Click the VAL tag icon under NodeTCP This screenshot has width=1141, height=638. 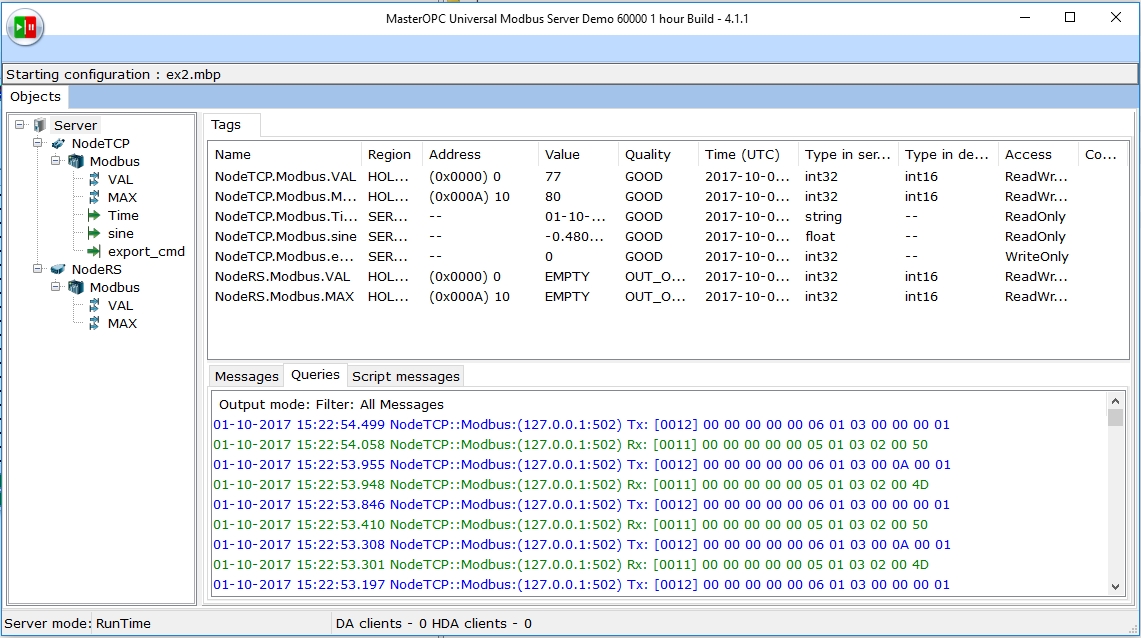94,179
